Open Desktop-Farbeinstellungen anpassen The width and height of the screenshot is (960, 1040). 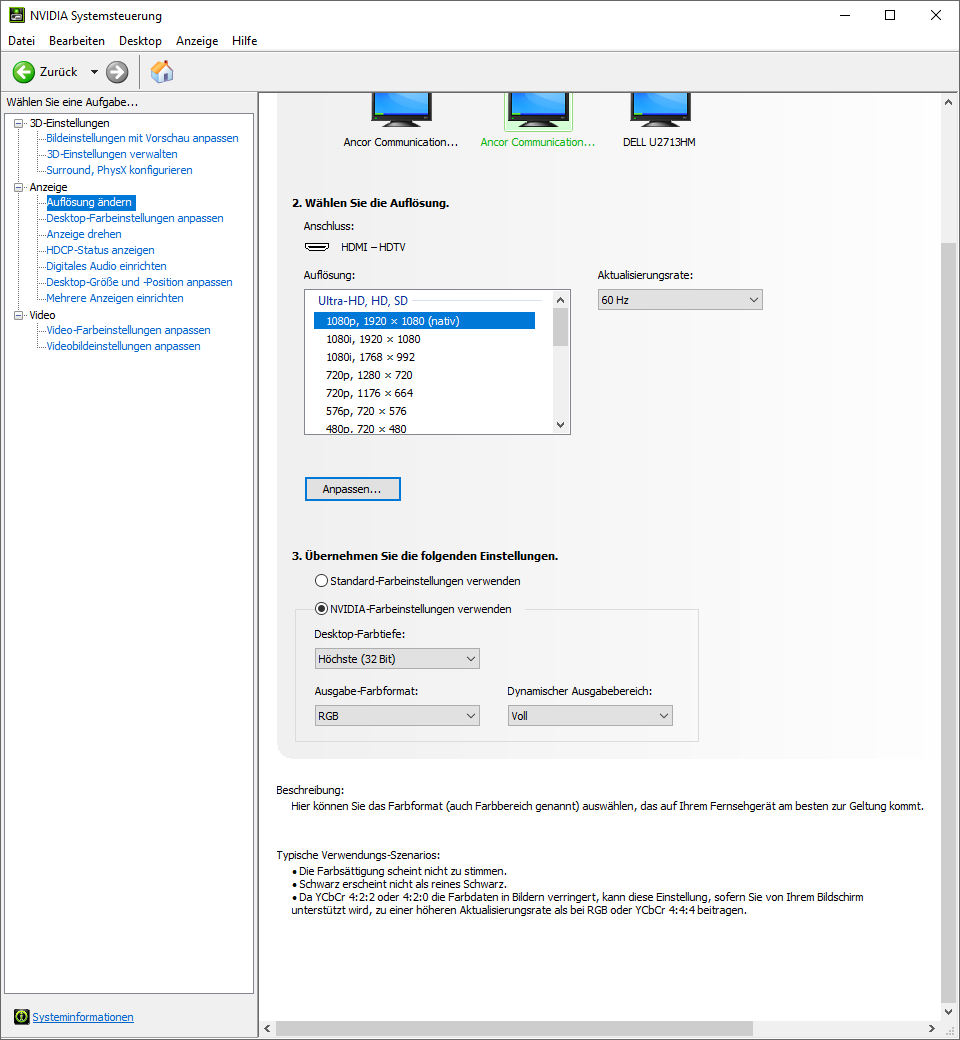click(135, 218)
